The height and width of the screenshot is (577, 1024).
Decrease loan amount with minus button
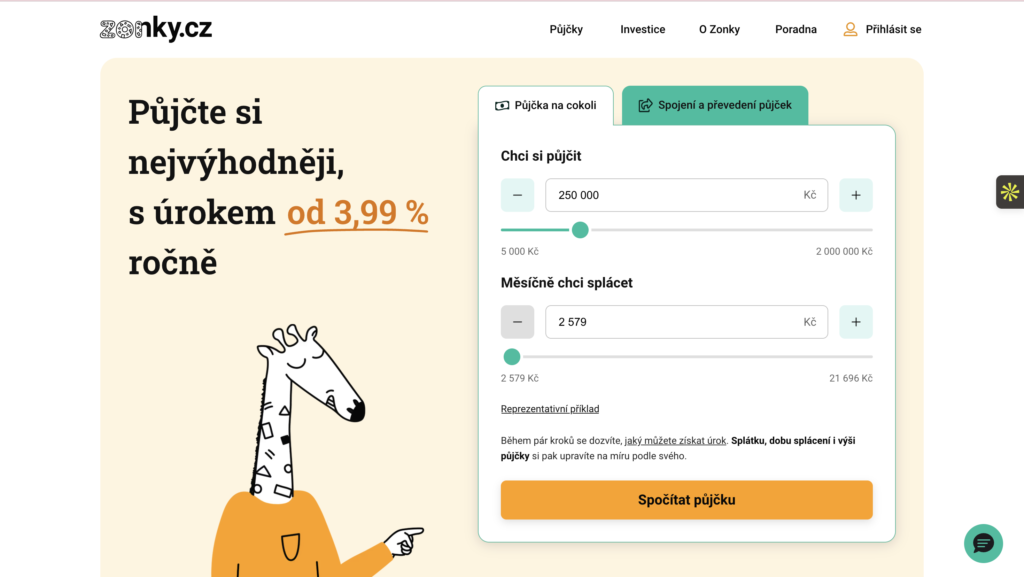(x=517, y=195)
